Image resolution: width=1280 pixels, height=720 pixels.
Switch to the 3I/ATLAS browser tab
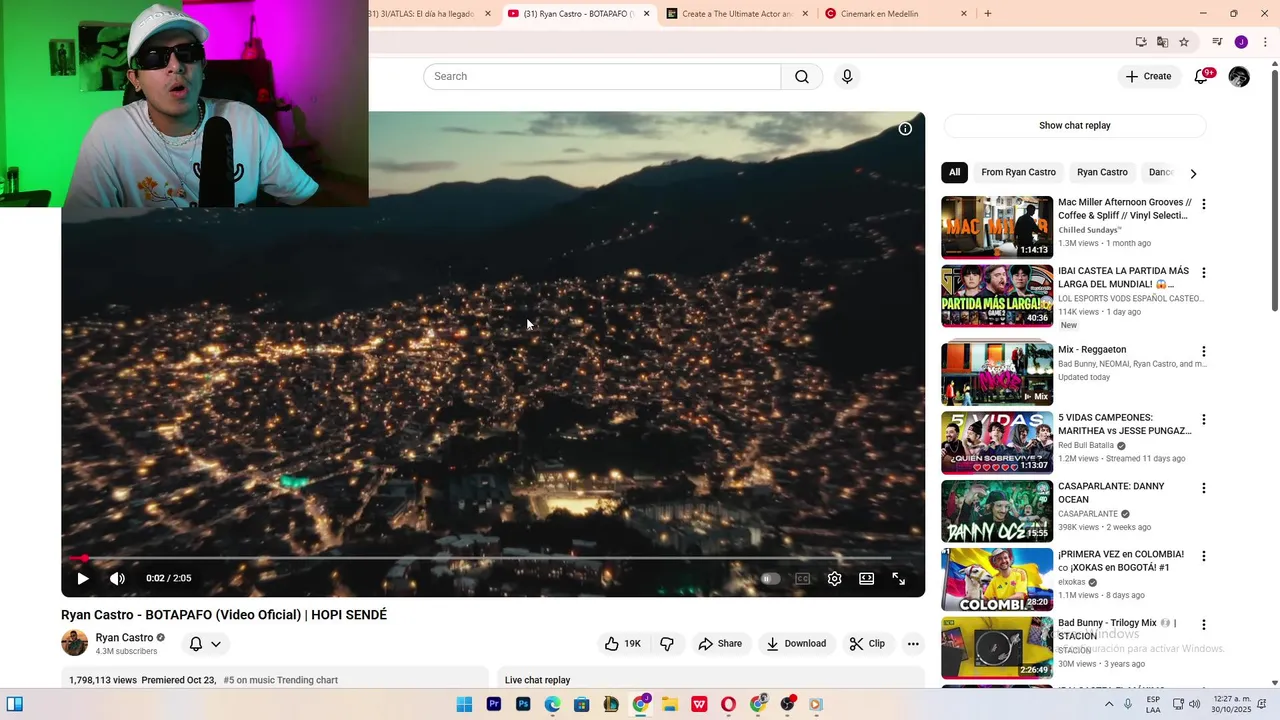(x=430, y=14)
